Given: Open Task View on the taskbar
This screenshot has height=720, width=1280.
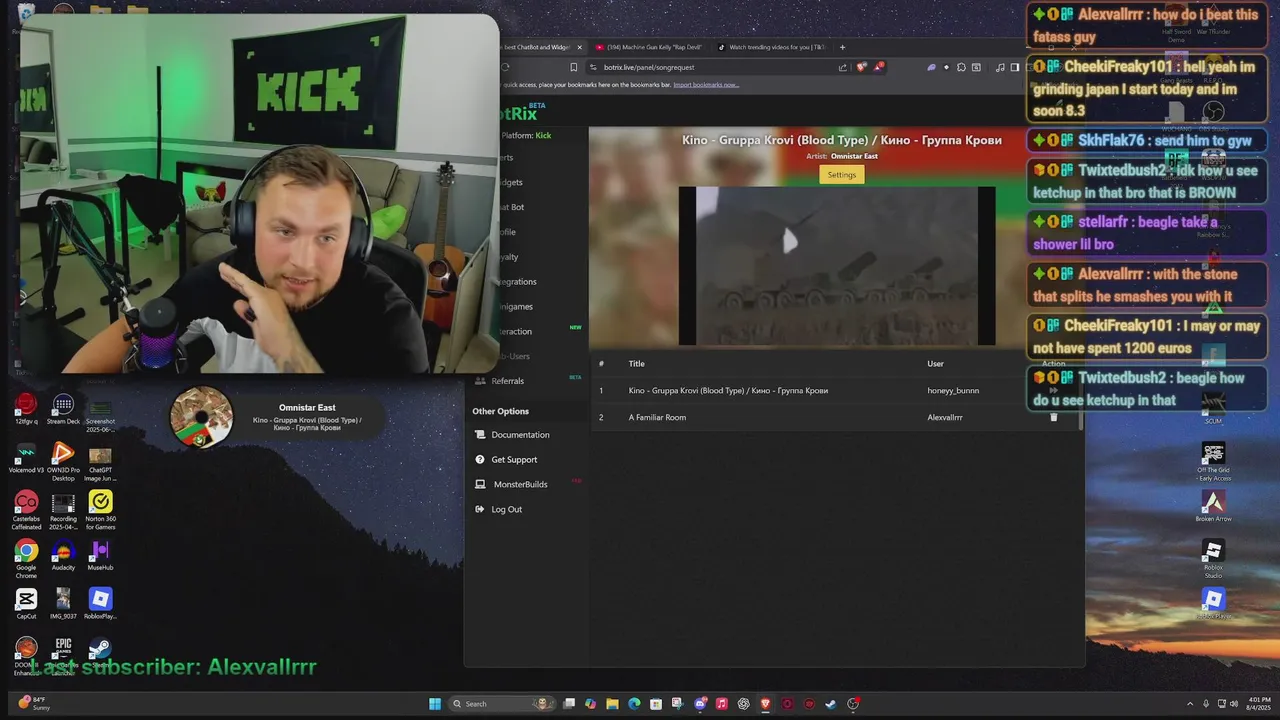Looking at the screenshot, I should point(568,704).
